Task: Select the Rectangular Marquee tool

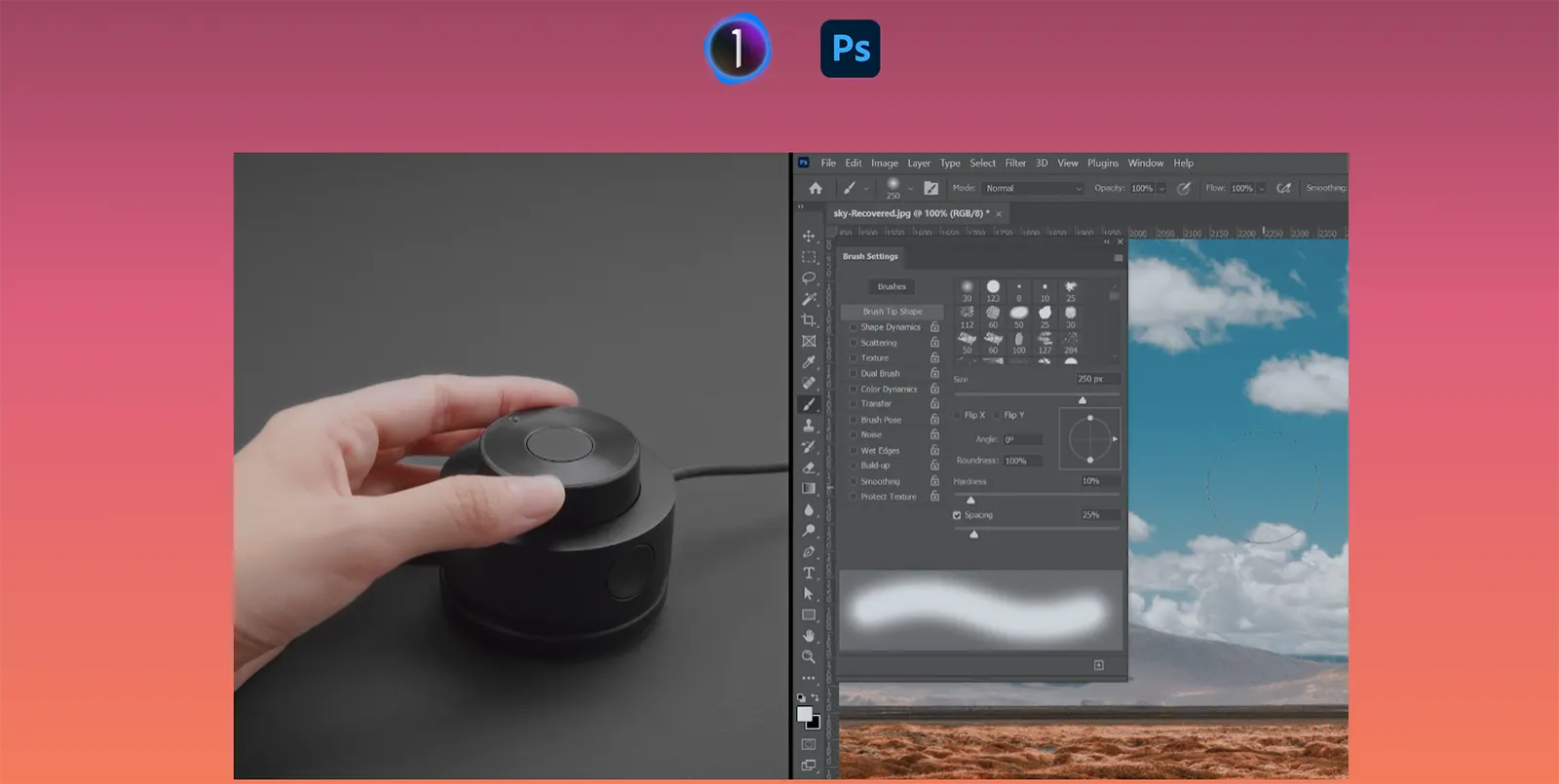Action: [x=809, y=257]
